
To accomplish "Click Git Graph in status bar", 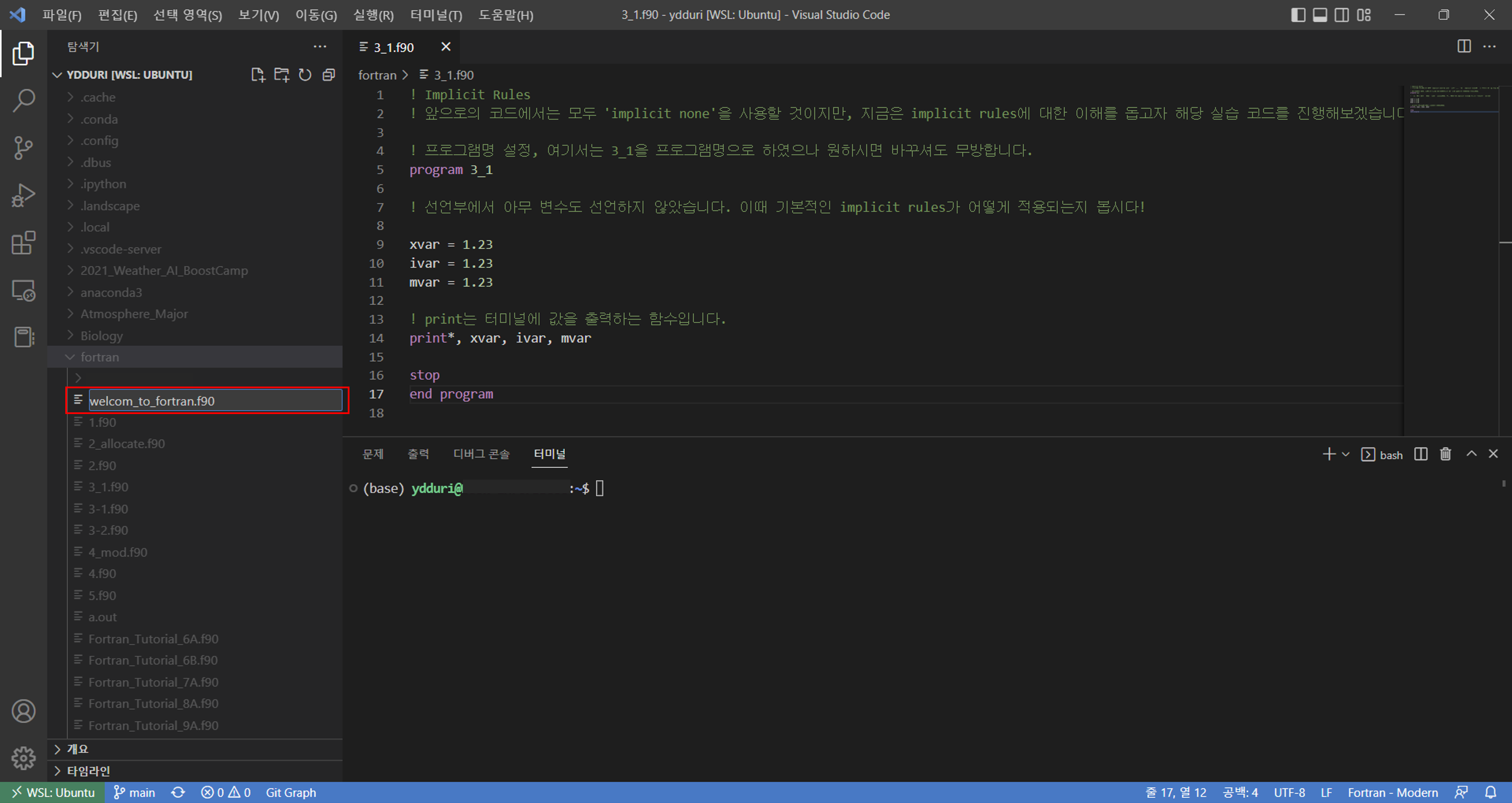I will pyautogui.click(x=290, y=792).
